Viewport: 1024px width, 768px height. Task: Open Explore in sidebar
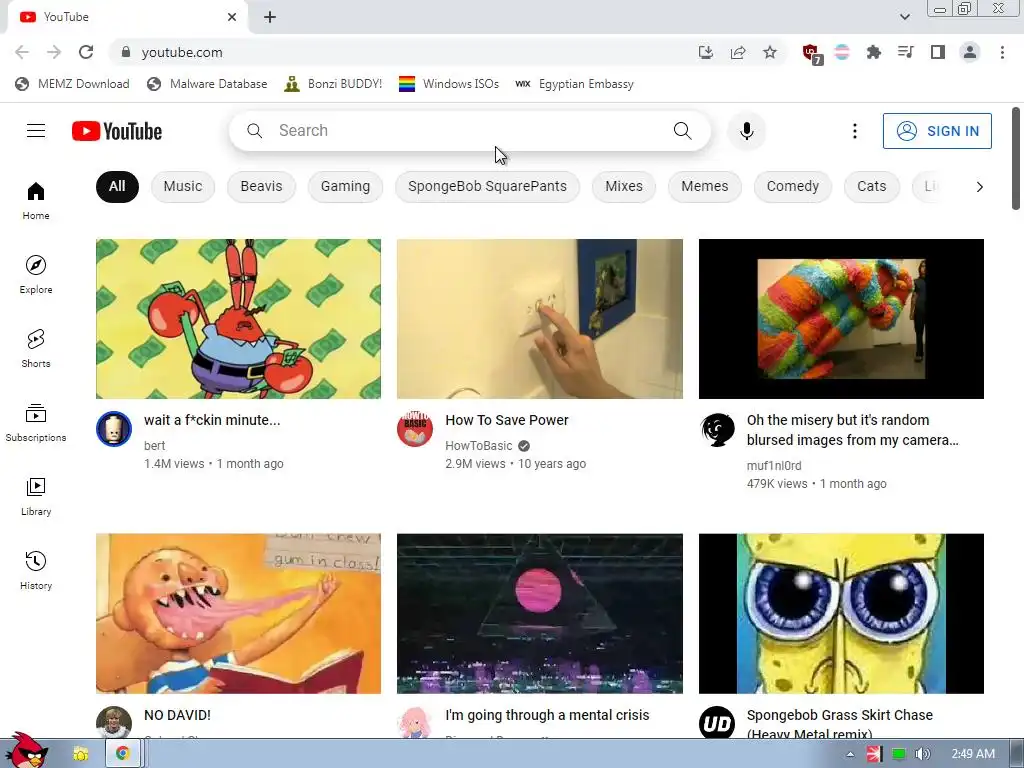pyautogui.click(x=36, y=274)
